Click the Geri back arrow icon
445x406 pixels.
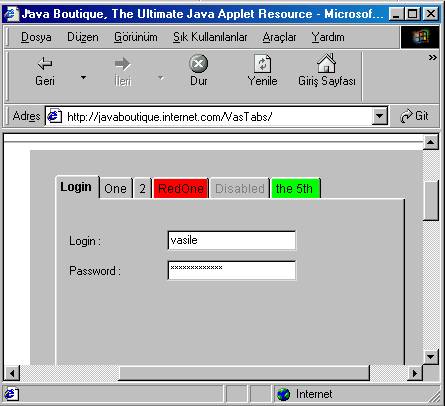(x=45, y=63)
